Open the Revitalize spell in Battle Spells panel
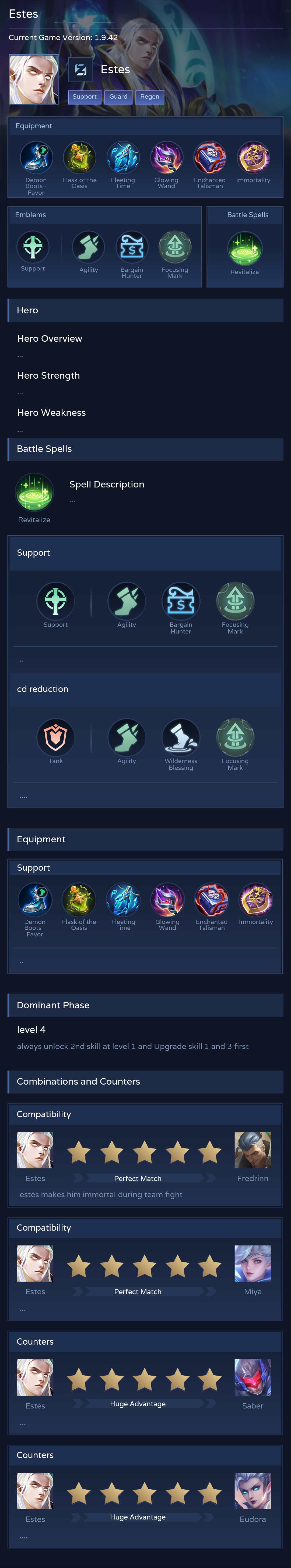This screenshot has height=1568, width=291. pos(245,248)
